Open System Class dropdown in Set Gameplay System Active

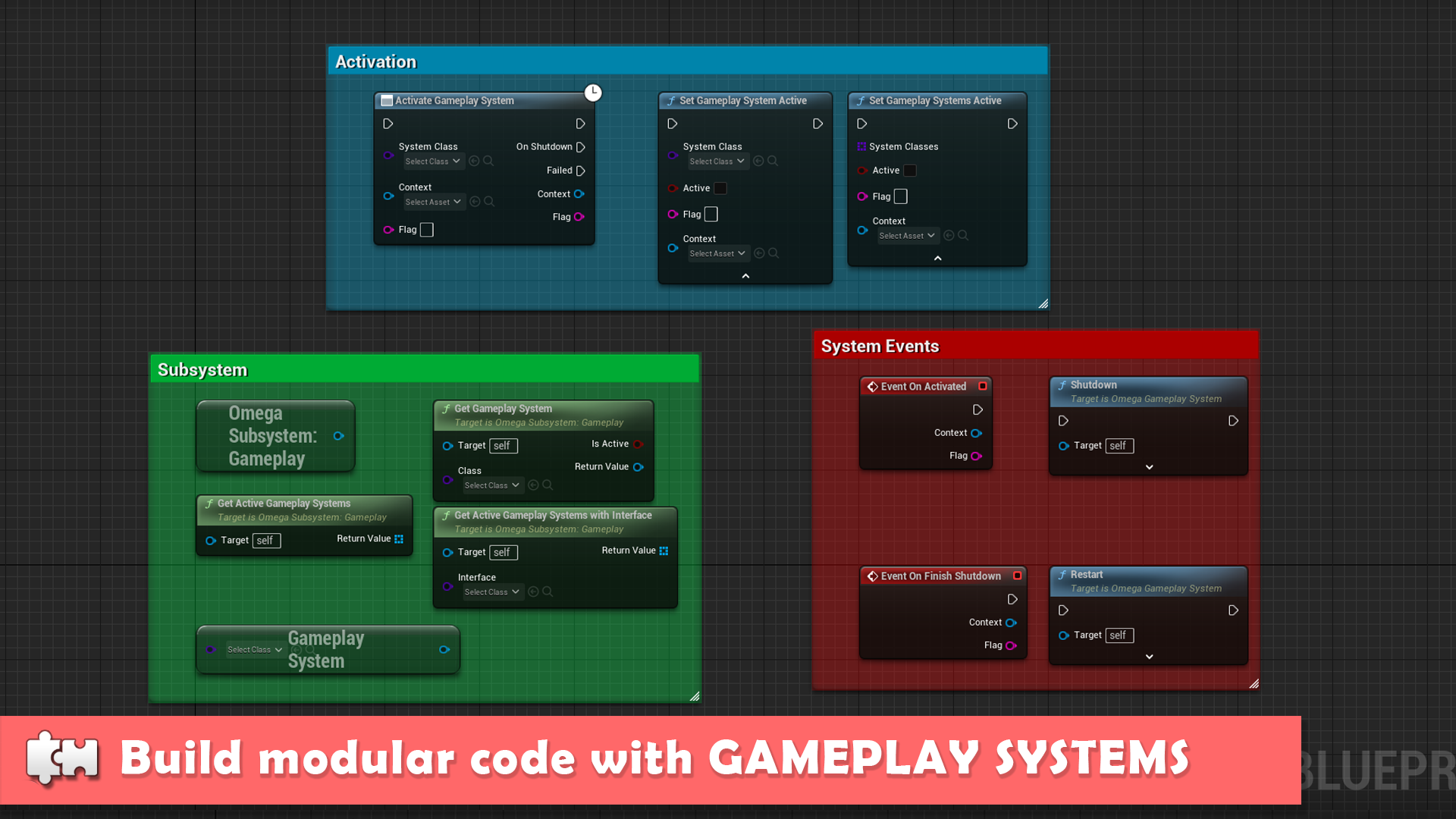coord(717,162)
